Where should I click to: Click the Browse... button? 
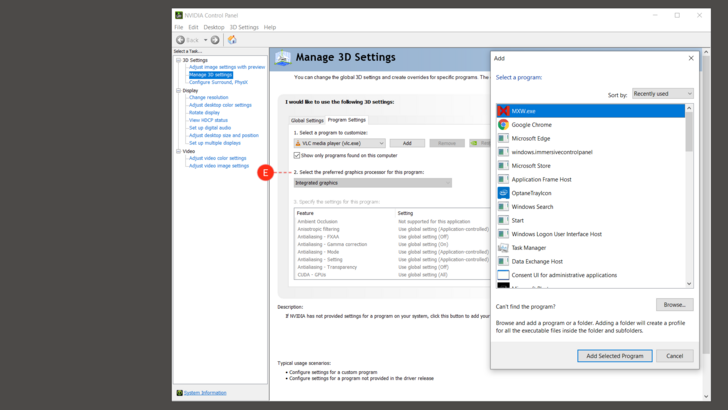(675, 305)
